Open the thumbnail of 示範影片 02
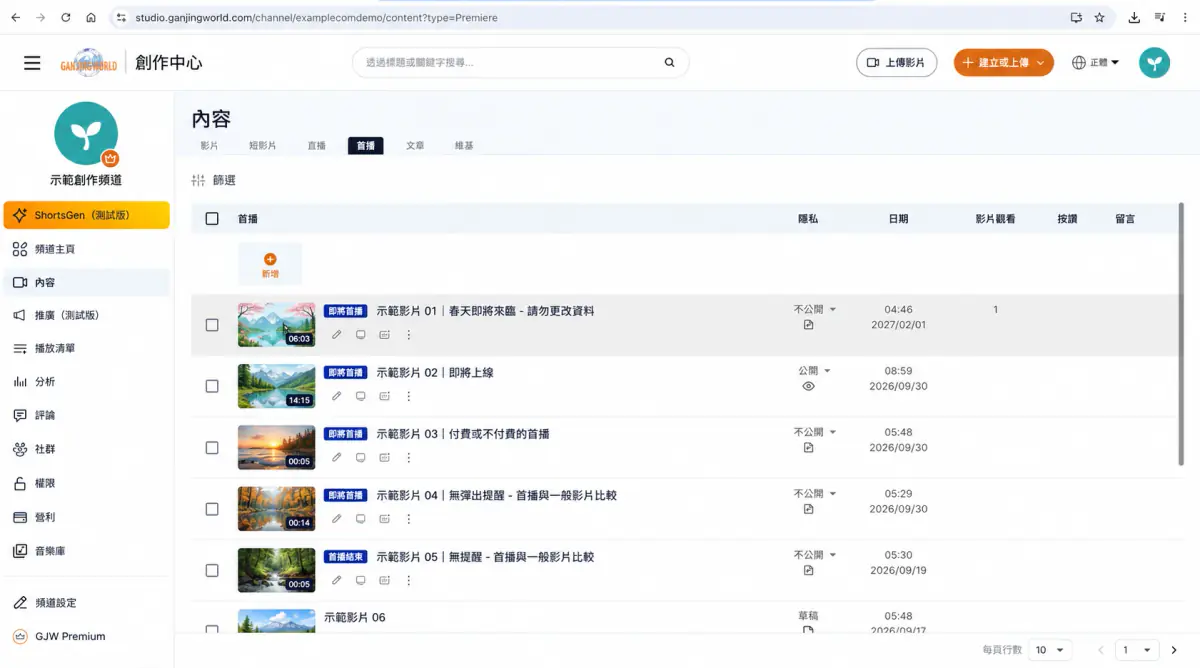Image resolution: width=1200 pixels, height=668 pixels. pyautogui.click(x=276, y=386)
